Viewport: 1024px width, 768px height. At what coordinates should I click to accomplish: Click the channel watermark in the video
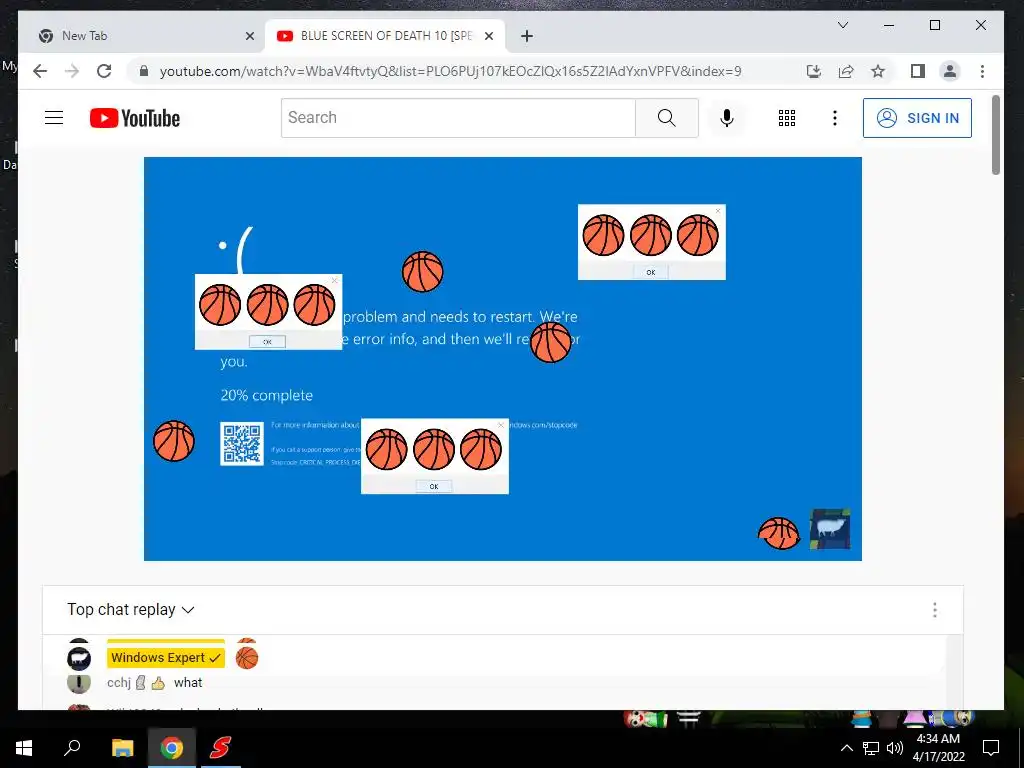(x=829, y=528)
